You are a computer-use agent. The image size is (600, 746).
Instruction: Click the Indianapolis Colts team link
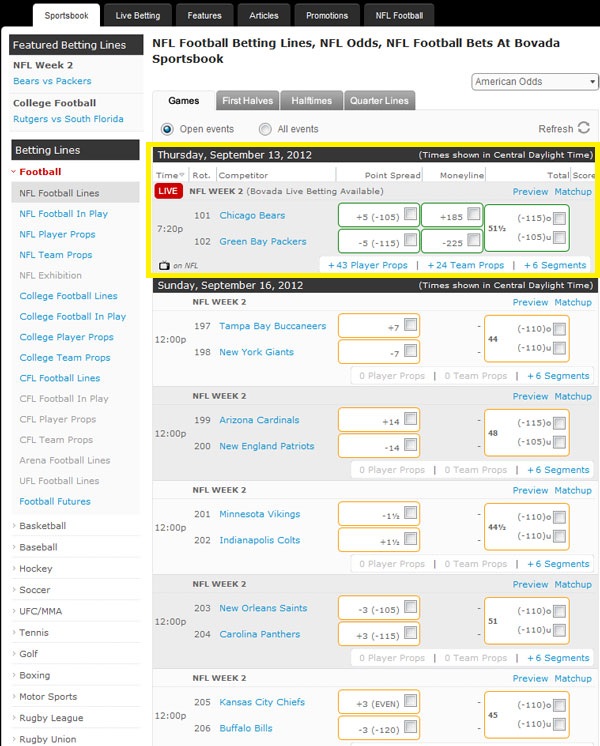[x=259, y=540]
